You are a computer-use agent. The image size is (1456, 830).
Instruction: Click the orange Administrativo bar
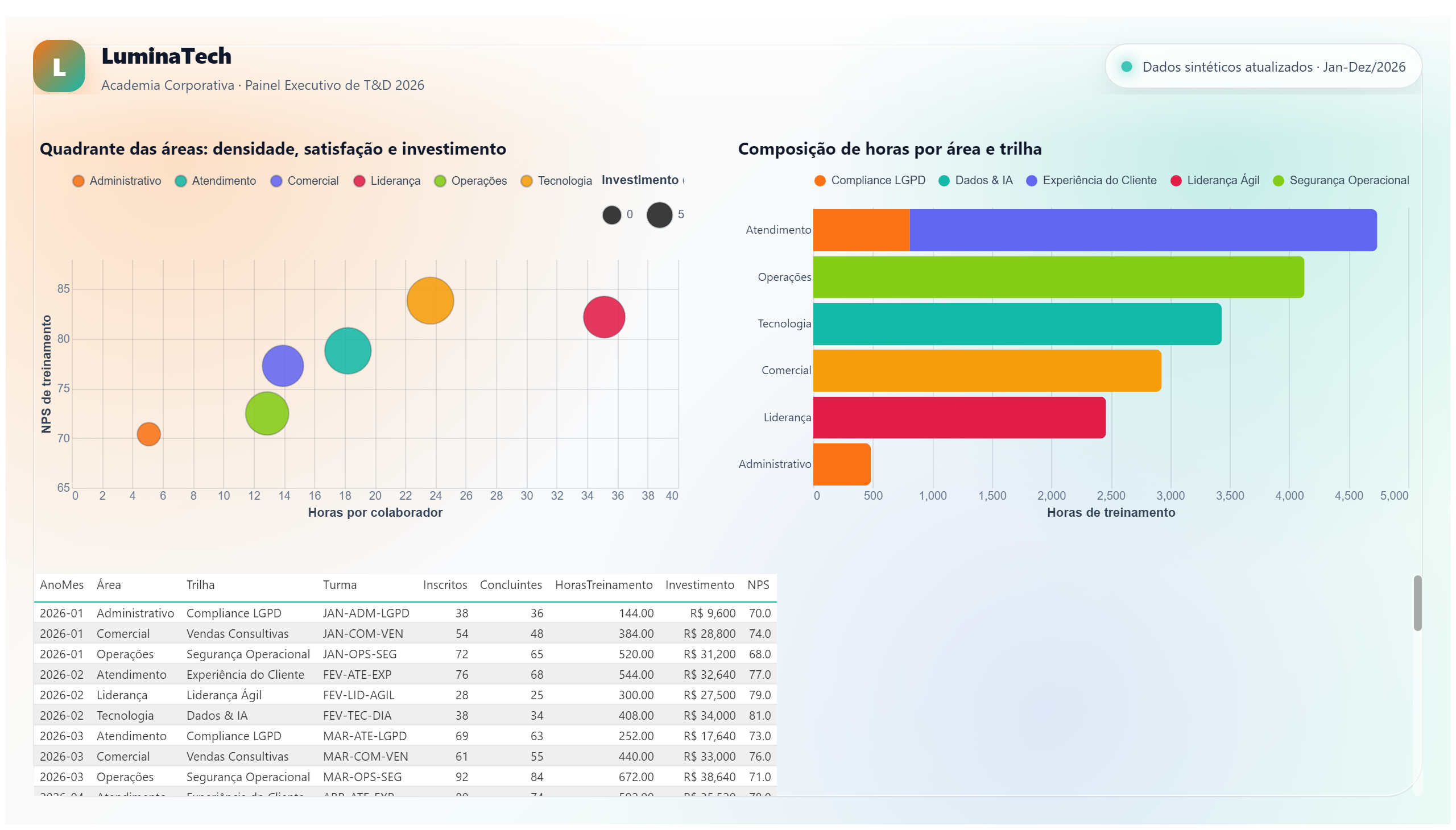tap(842, 464)
